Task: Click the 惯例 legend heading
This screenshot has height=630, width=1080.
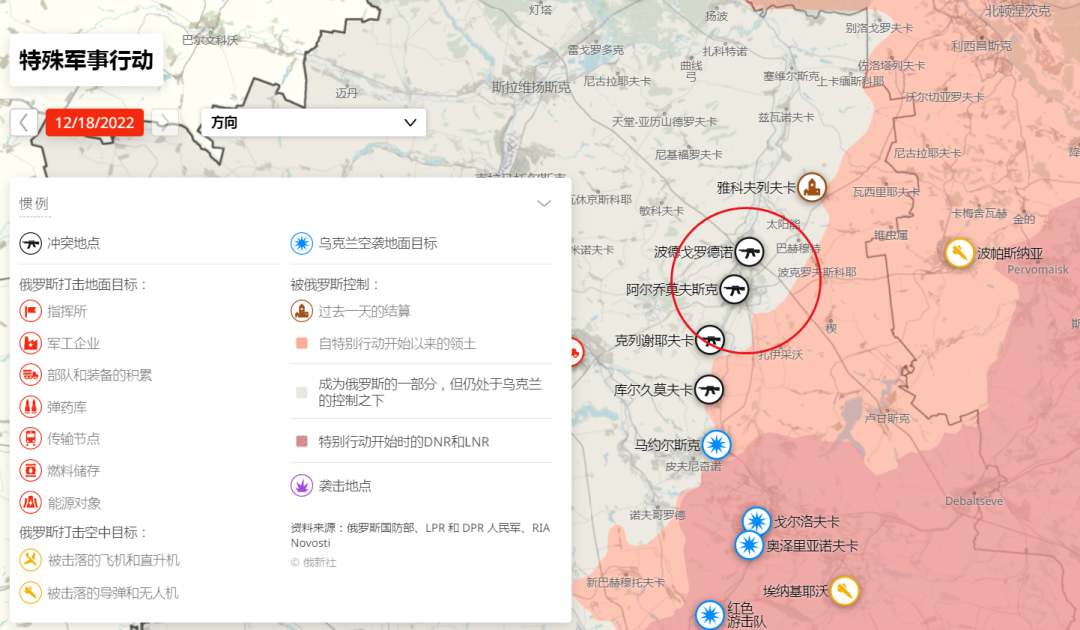Action: click(34, 203)
